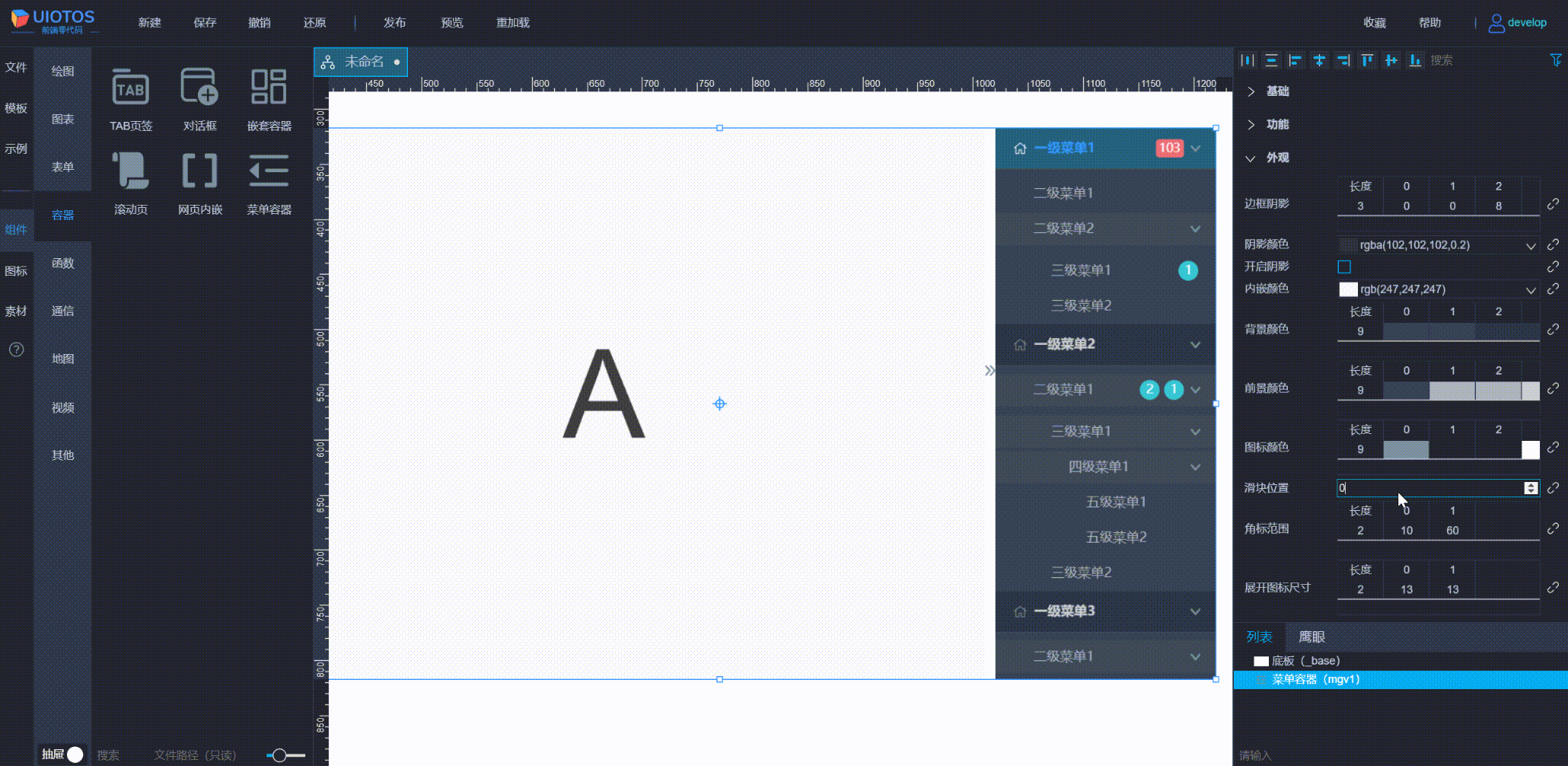Click the 保存 save button

[205, 22]
